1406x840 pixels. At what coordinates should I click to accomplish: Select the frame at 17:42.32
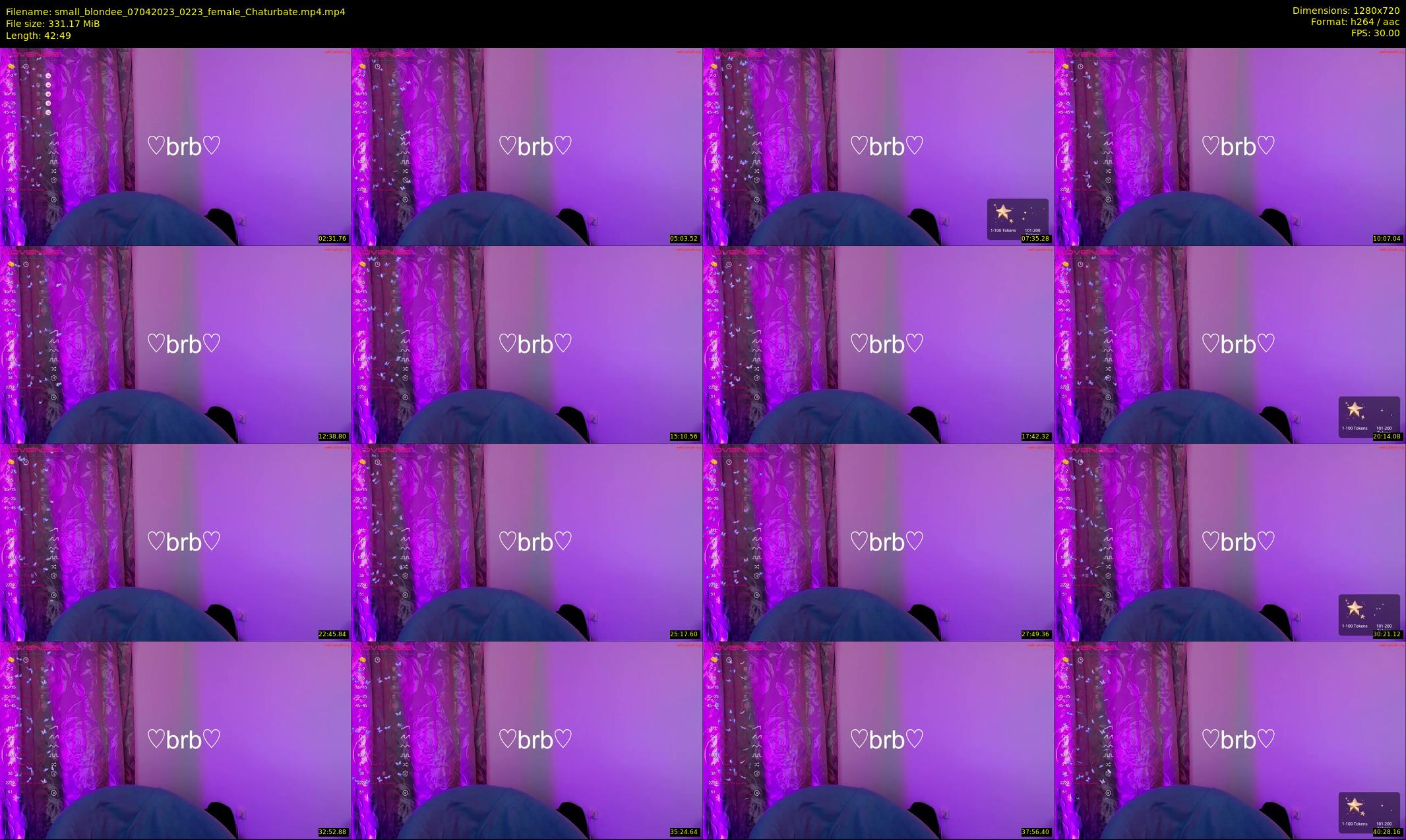[x=878, y=344]
